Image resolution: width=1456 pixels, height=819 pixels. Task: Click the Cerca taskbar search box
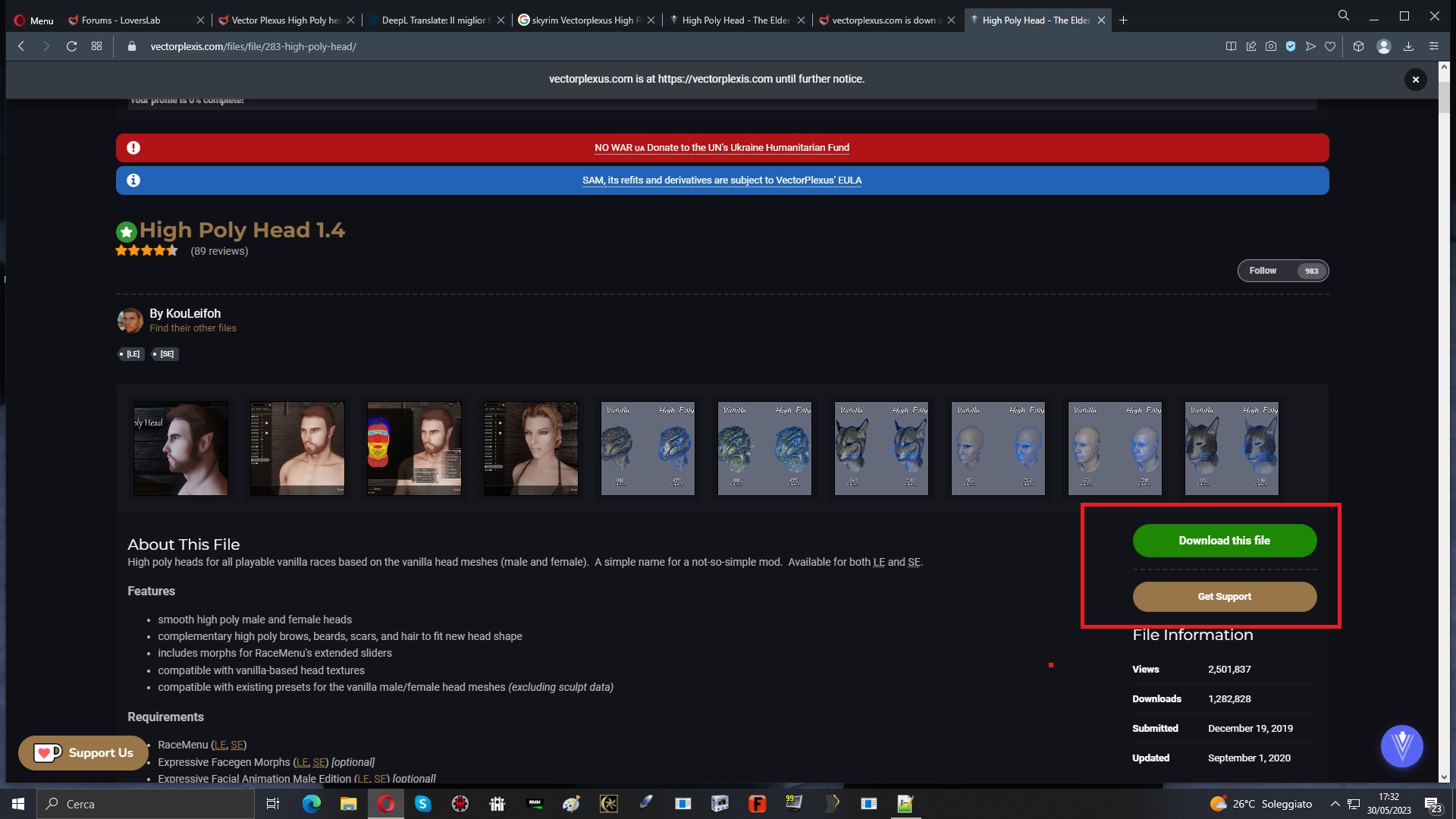coord(146,804)
